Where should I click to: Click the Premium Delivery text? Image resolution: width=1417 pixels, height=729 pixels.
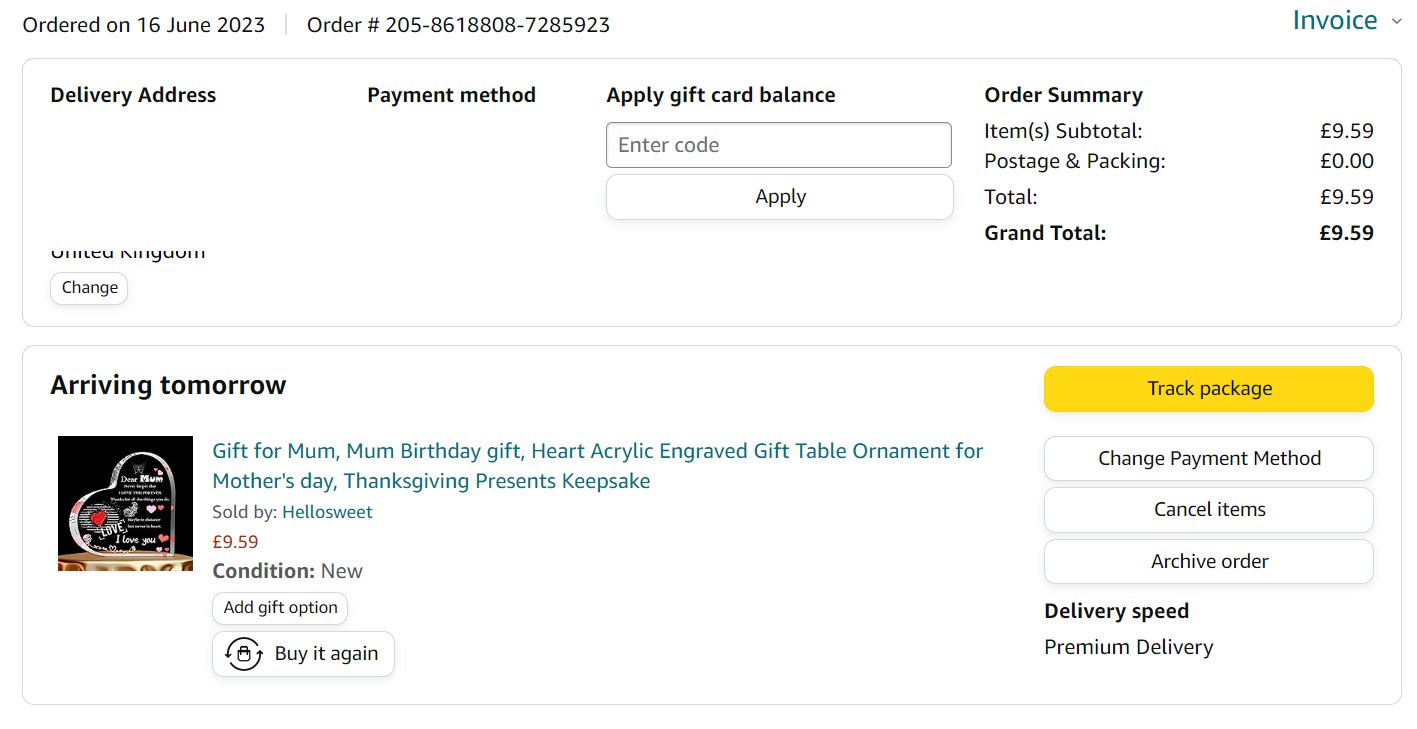click(1128, 647)
